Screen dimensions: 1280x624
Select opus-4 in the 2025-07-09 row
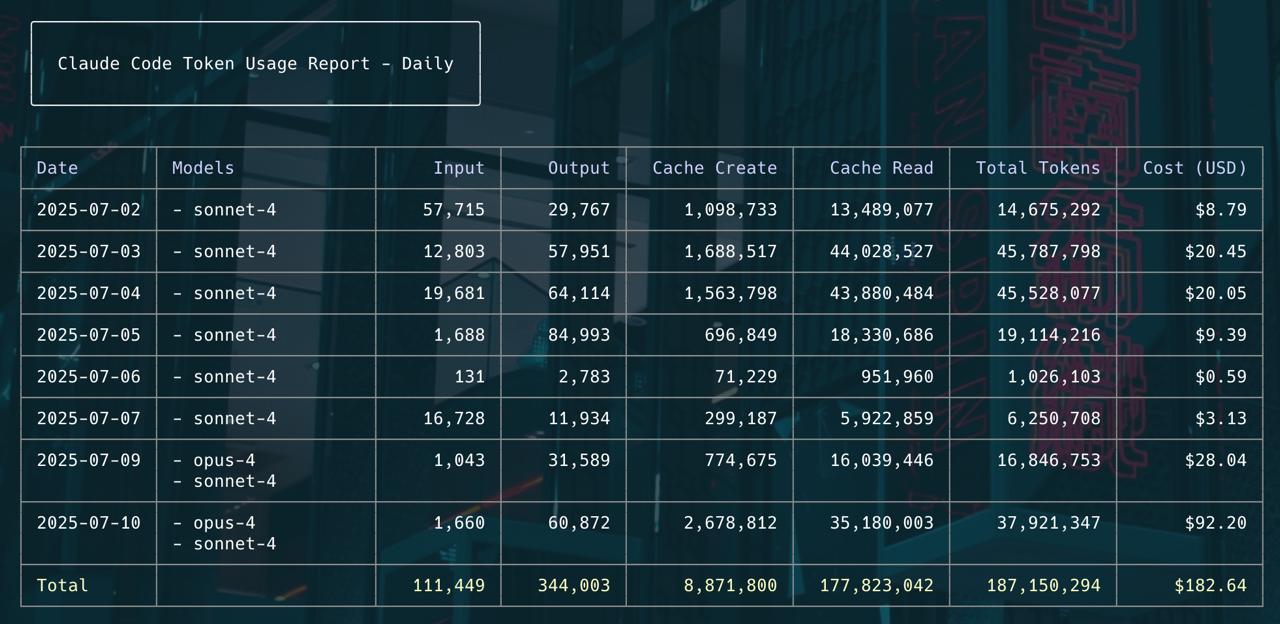[214, 460]
